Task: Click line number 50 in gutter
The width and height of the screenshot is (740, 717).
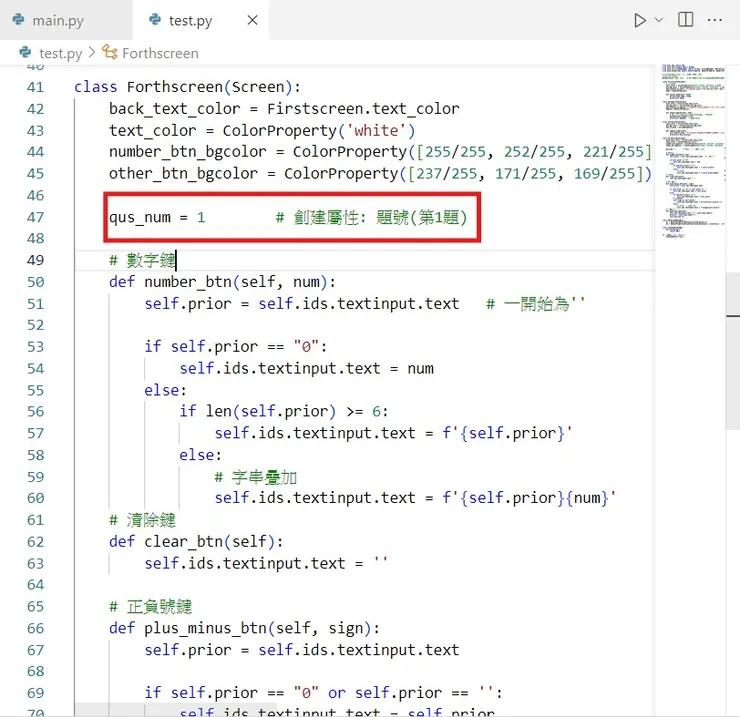Action: 35,282
